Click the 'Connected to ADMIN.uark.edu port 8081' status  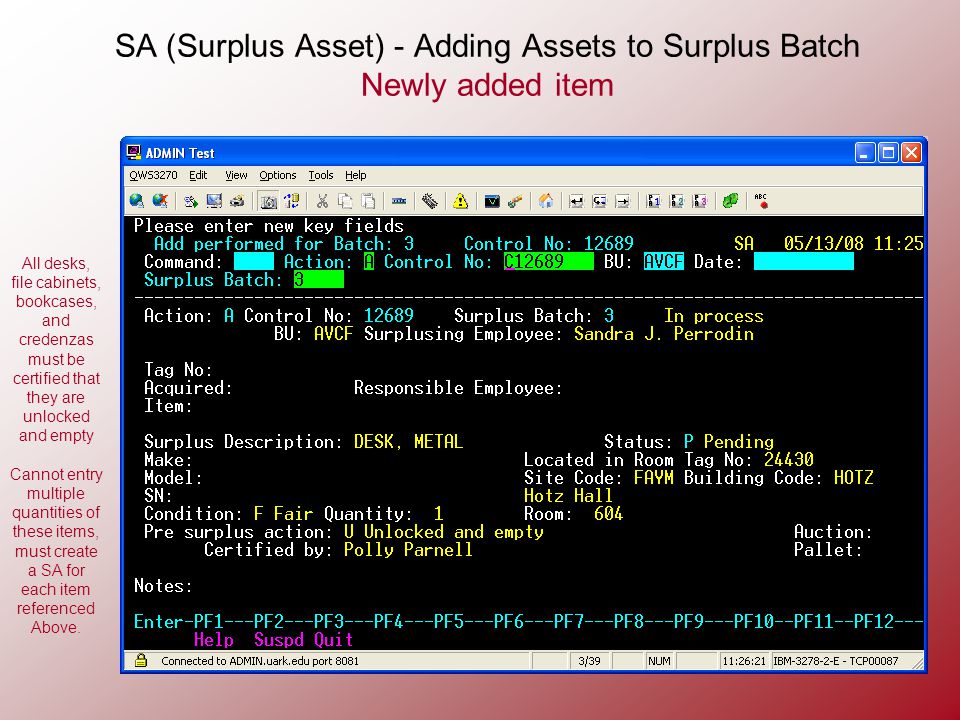260,661
